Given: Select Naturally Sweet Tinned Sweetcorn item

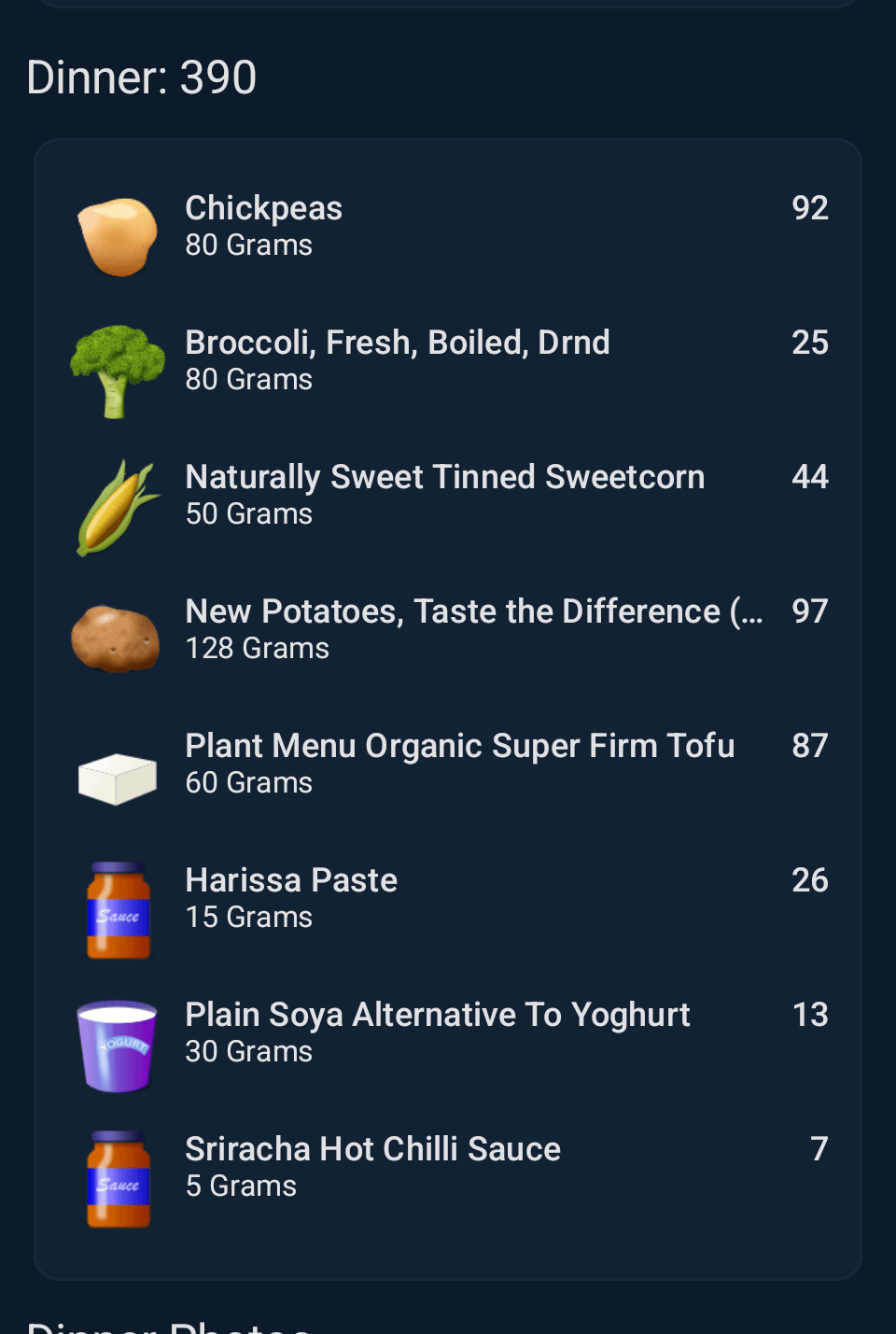Looking at the screenshot, I should tap(445, 477).
